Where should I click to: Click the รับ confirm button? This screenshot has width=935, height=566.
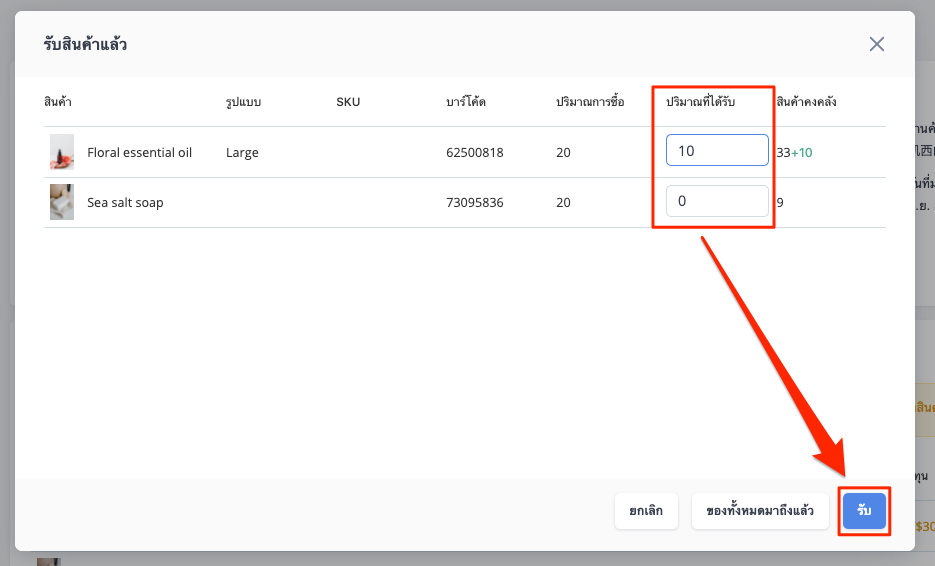[x=864, y=511]
